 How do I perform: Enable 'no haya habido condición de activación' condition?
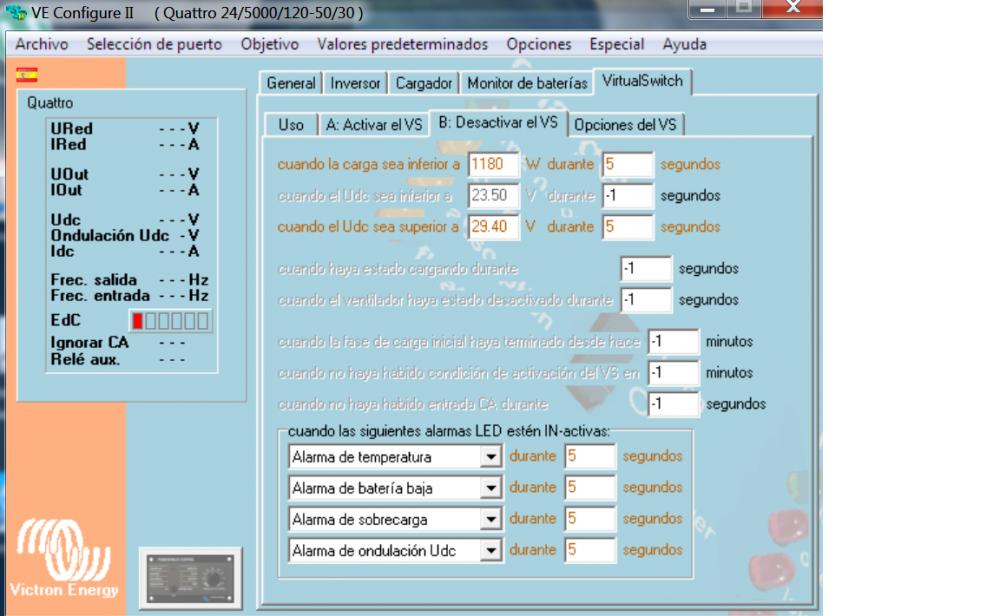tap(459, 373)
